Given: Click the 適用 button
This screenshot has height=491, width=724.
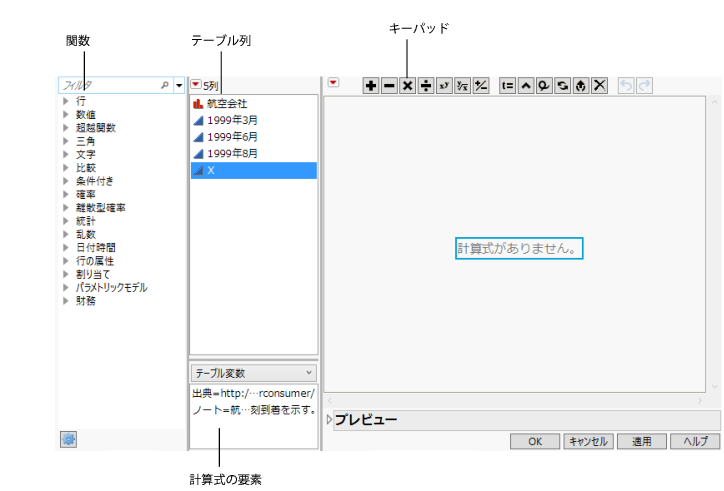Looking at the screenshot, I should (642, 441).
